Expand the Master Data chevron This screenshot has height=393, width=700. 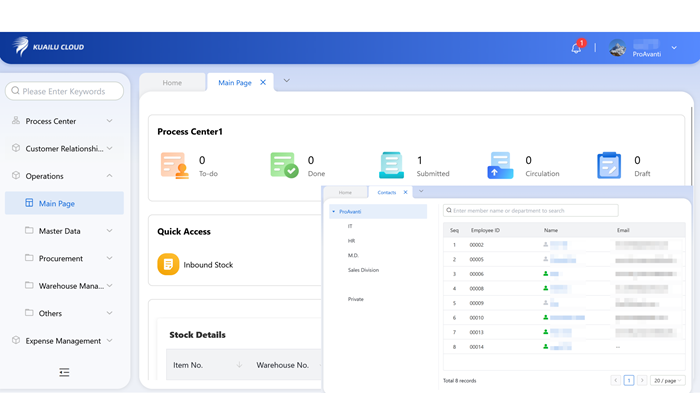pyautogui.click(x=109, y=231)
